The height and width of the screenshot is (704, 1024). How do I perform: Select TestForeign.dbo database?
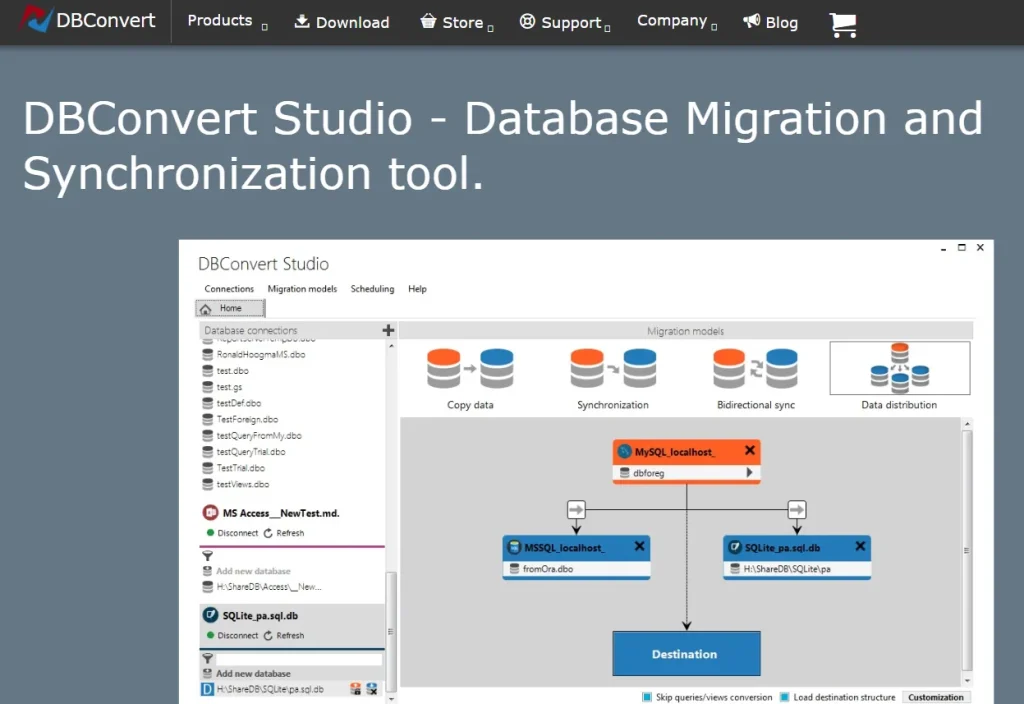(x=240, y=419)
